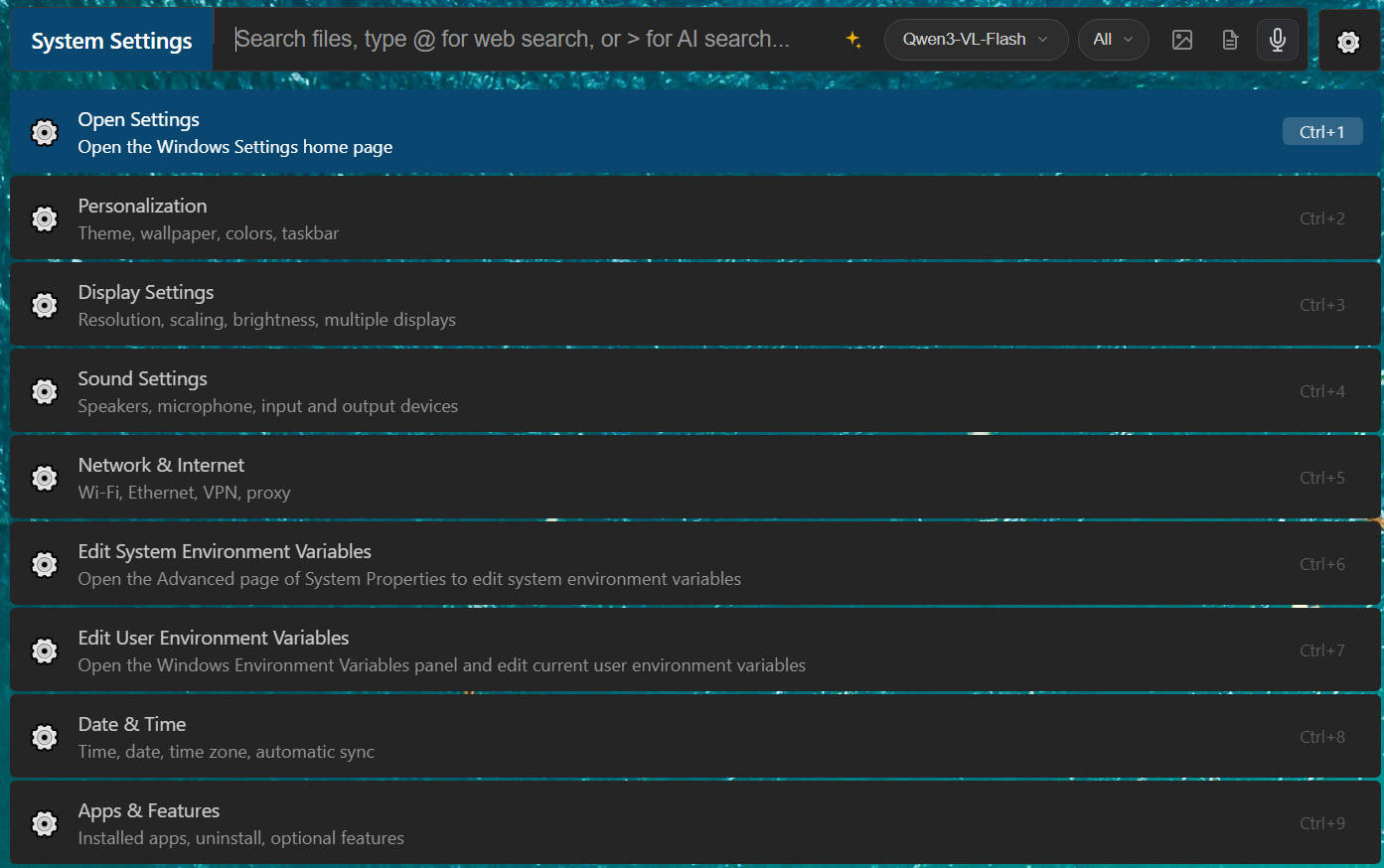Choose Edit User Environment Variables
Viewport: 1384px width, 868px height.
(x=695, y=651)
